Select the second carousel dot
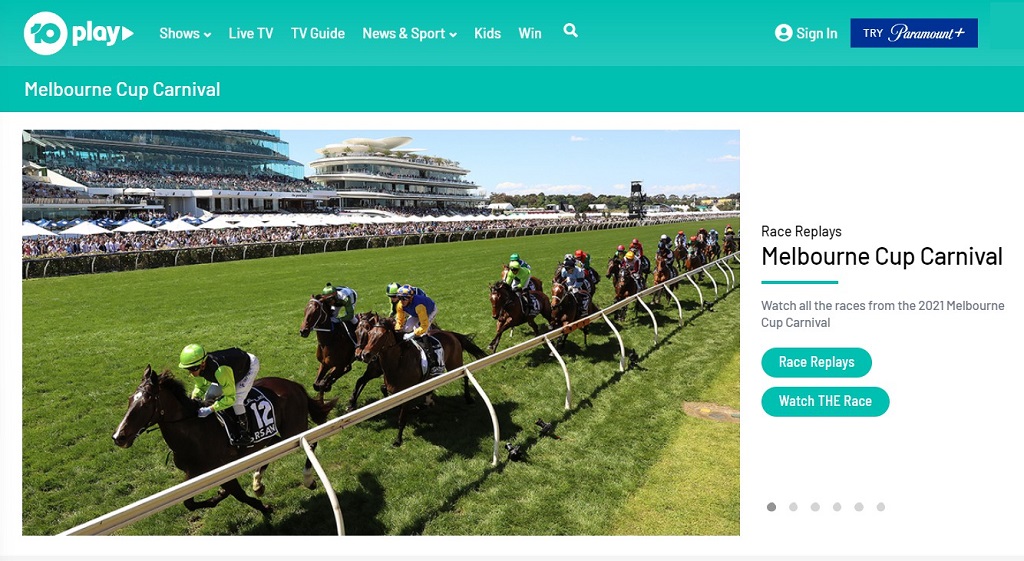Image resolution: width=1024 pixels, height=561 pixels. pyautogui.click(x=793, y=507)
